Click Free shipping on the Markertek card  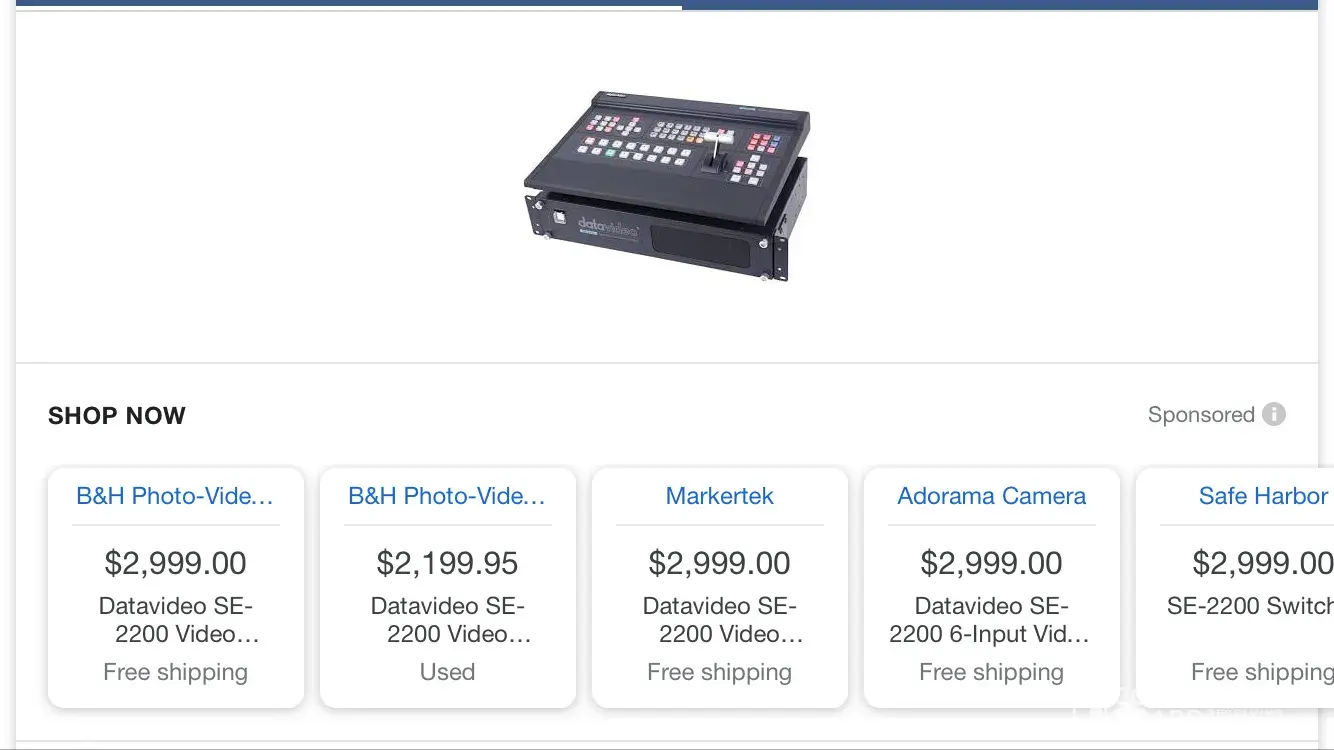pyautogui.click(x=719, y=672)
